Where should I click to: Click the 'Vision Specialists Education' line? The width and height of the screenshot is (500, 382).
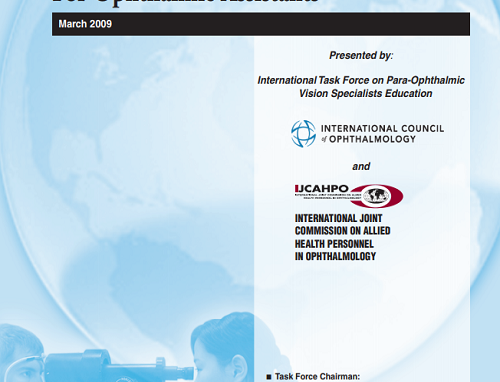click(x=366, y=93)
